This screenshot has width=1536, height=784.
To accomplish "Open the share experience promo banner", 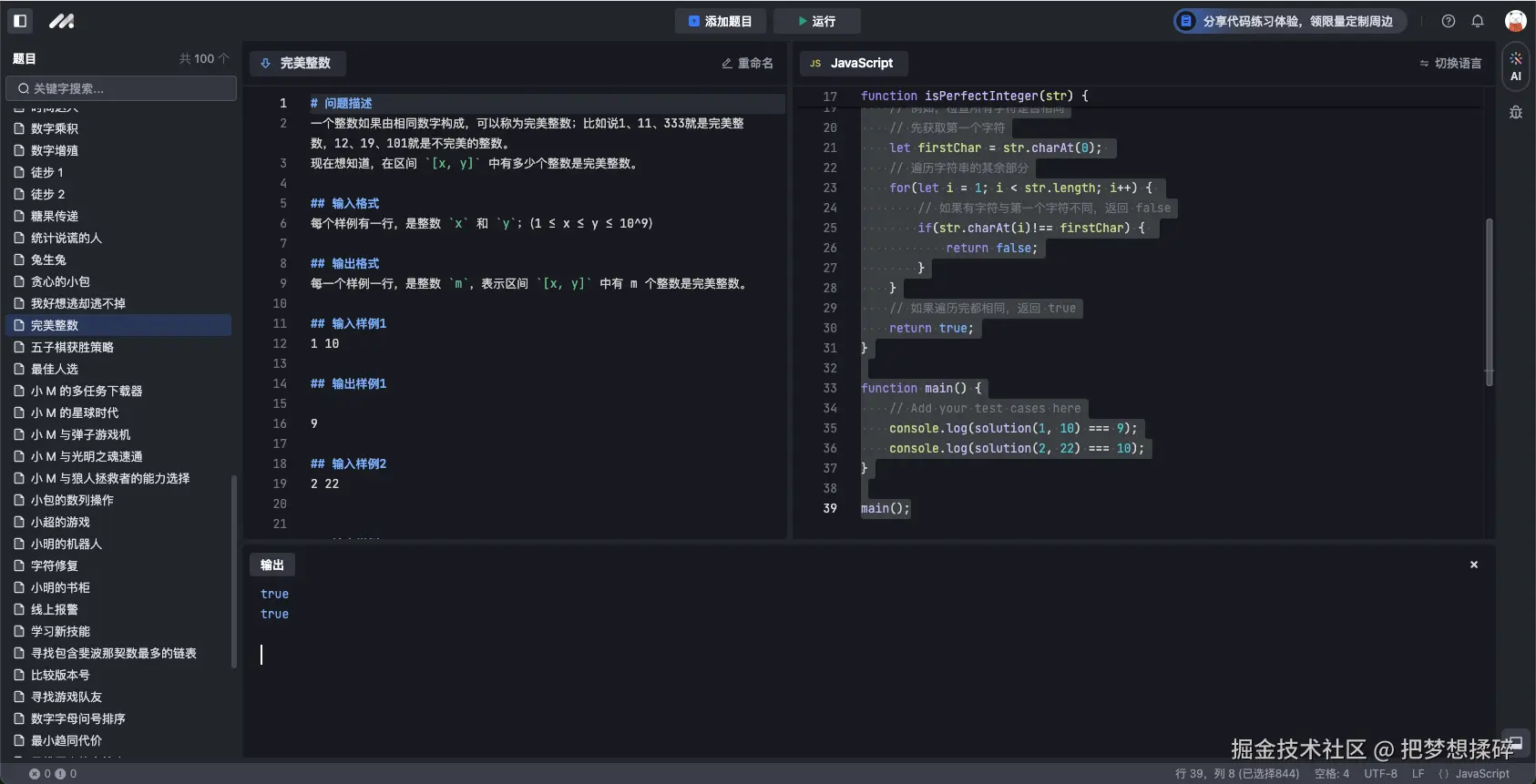I will pyautogui.click(x=1290, y=21).
